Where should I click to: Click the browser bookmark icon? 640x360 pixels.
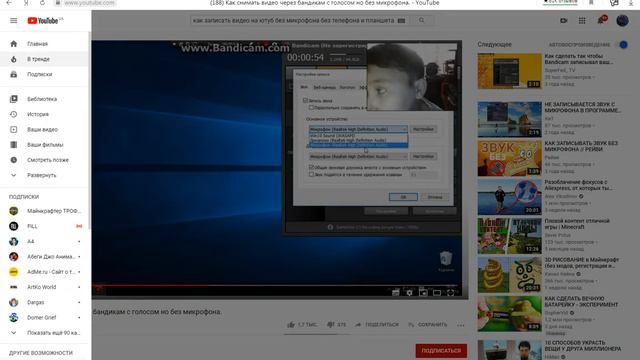coord(591,2)
